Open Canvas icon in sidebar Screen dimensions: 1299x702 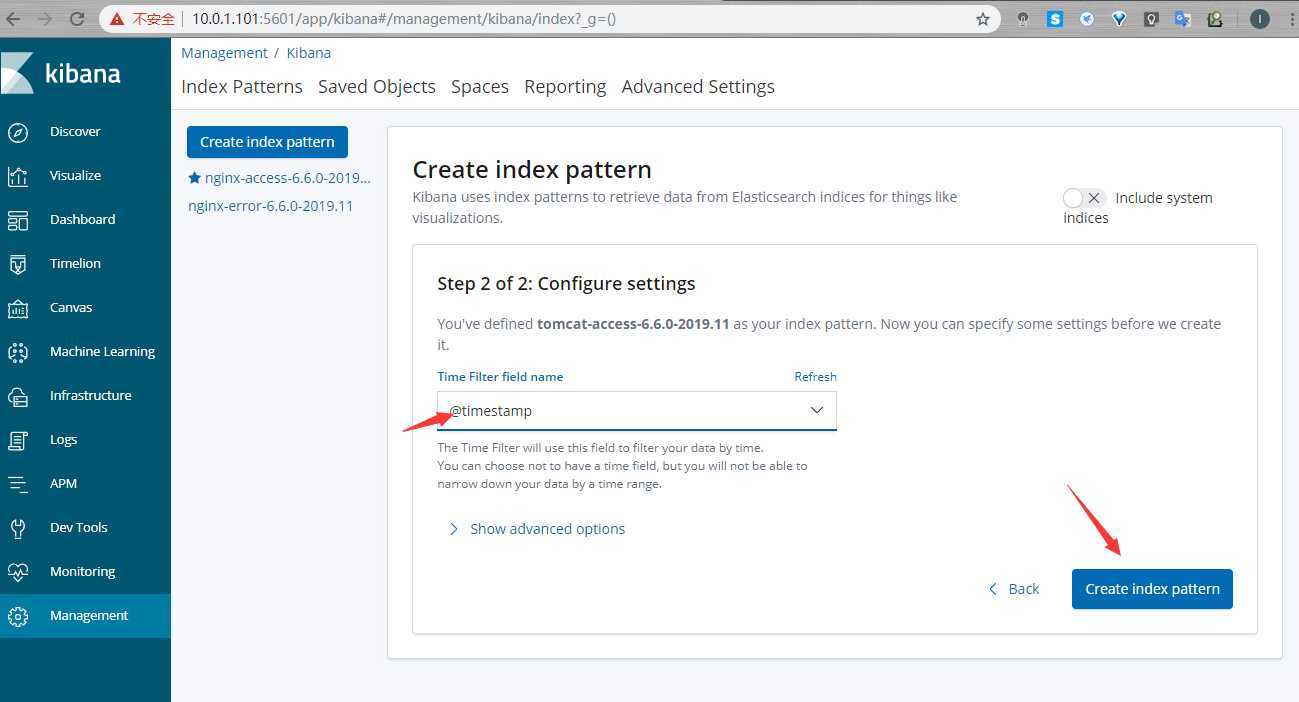18,308
